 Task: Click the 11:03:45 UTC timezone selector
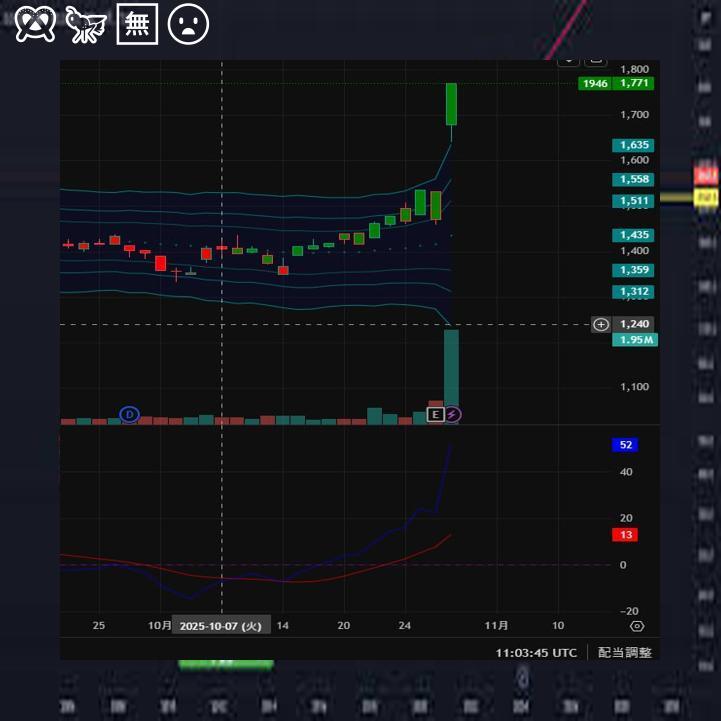(x=536, y=652)
